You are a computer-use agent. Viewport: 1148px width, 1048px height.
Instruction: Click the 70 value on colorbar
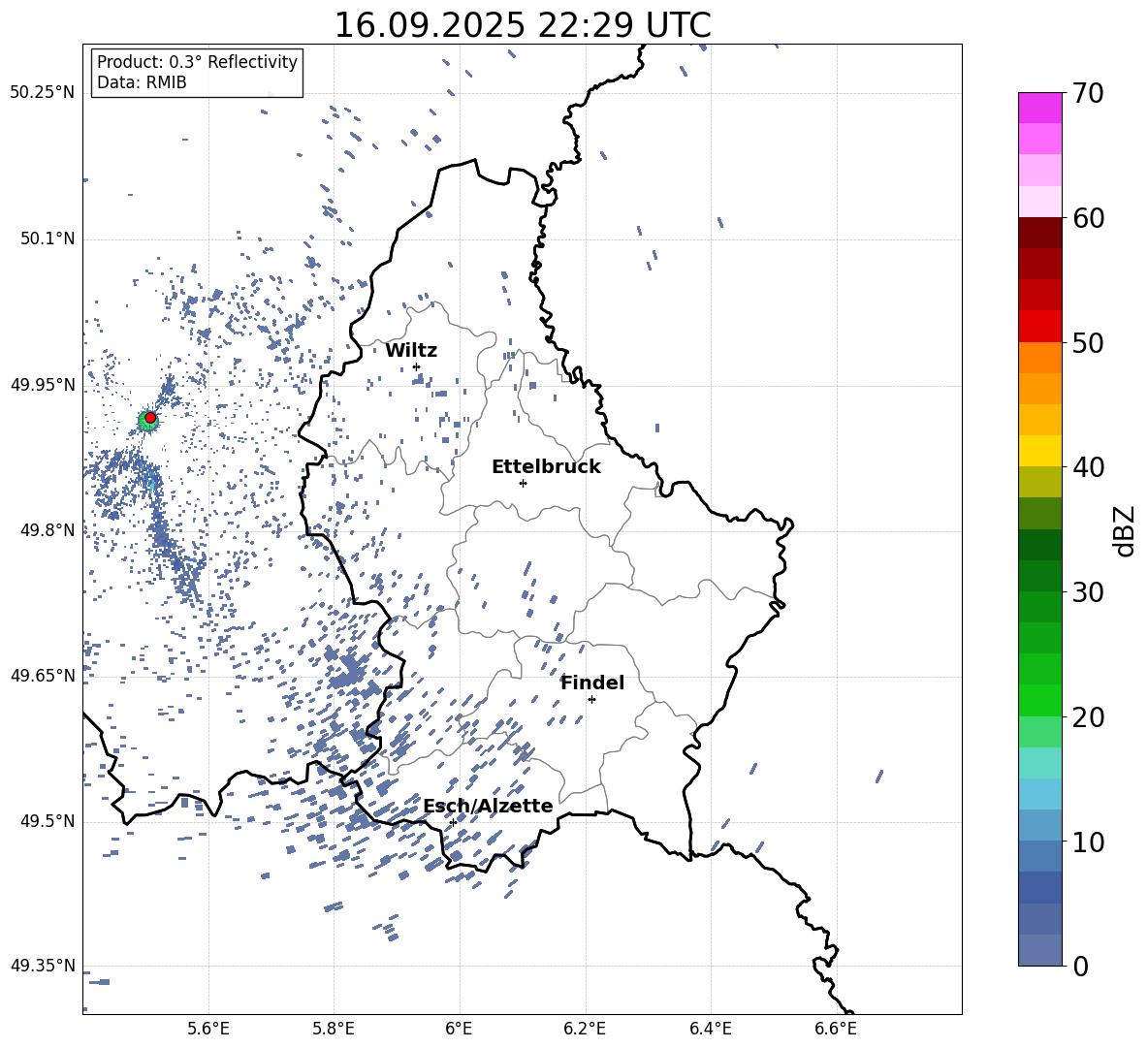1089,93
